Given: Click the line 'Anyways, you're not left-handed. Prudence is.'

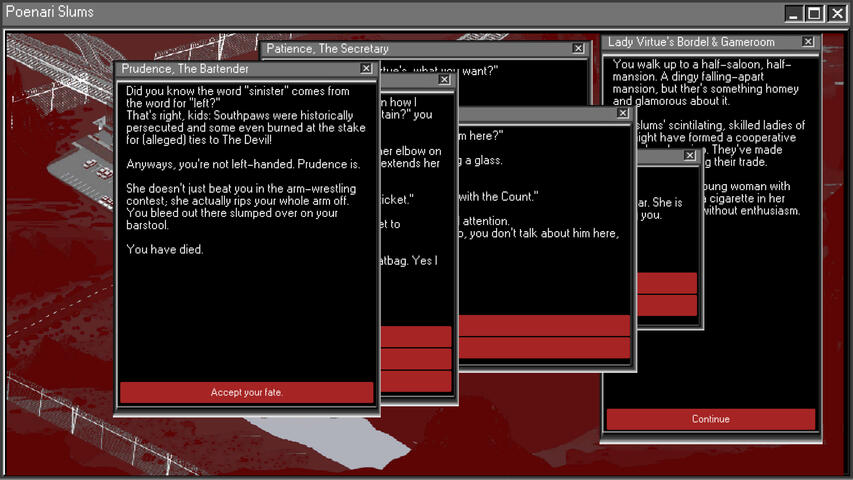Looking at the screenshot, I should point(243,164).
